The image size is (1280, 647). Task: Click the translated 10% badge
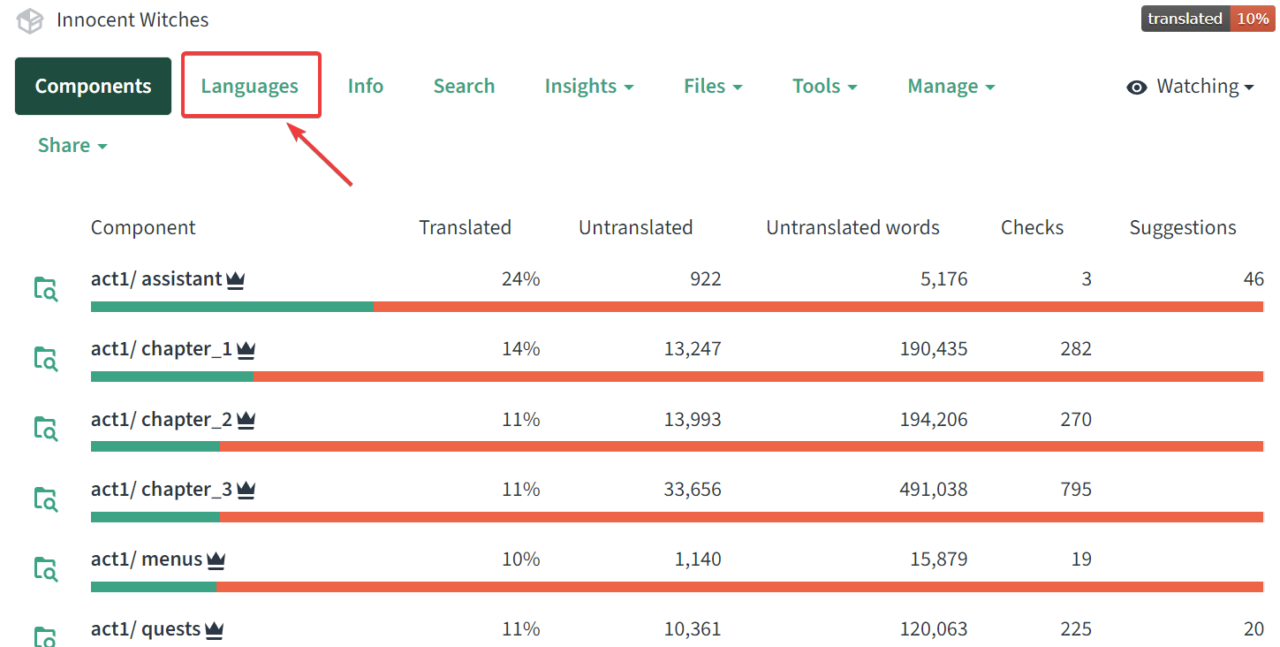click(1209, 19)
